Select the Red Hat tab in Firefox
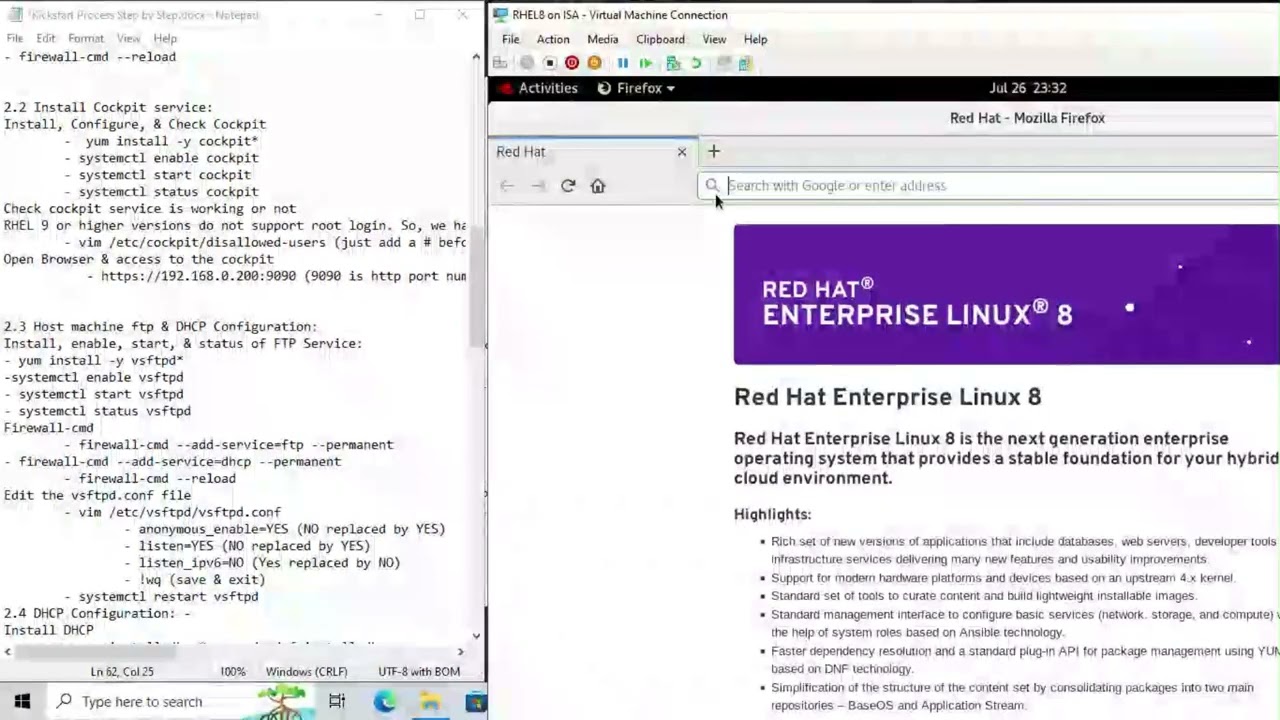The width and height of the screenshot is (1280, 720). coord(592,152)
